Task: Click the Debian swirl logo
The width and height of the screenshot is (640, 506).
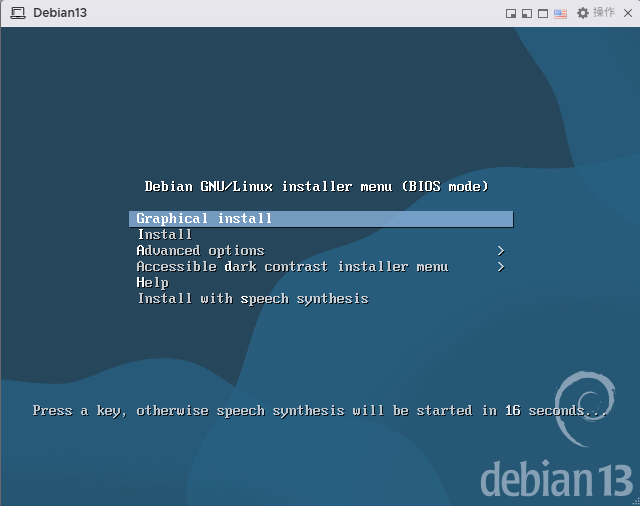Action: click(x=584, y=405)
